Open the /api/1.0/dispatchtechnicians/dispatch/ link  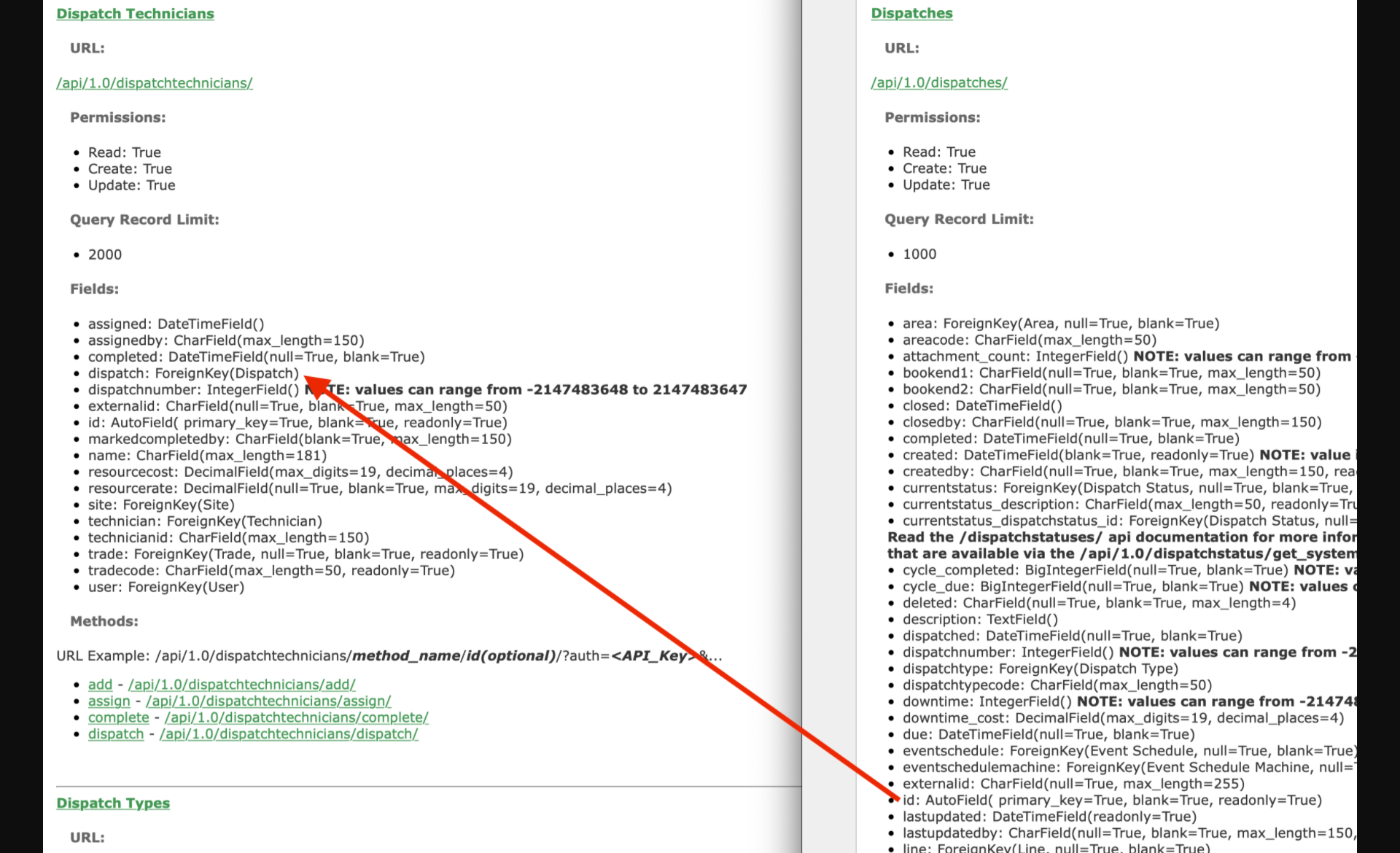pyautogui.click(x=289, y=734)
